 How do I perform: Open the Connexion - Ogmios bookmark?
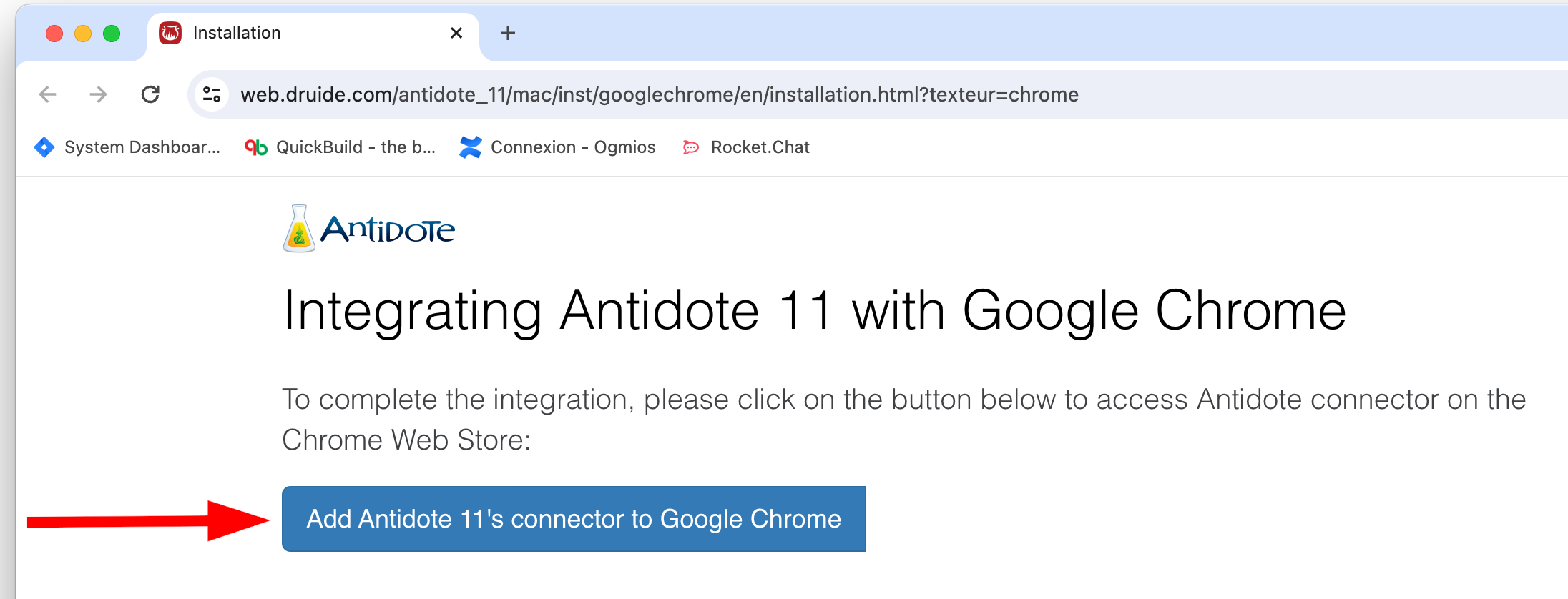[572, 147]
